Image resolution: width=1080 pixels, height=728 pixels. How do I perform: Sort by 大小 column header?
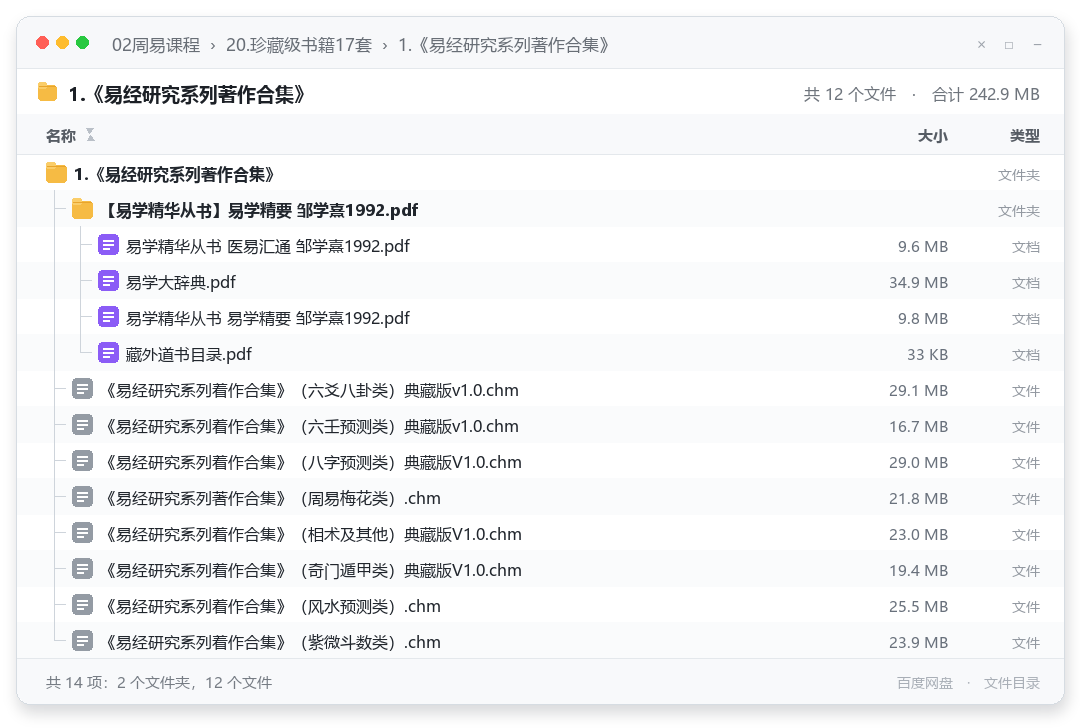point(933,136)
